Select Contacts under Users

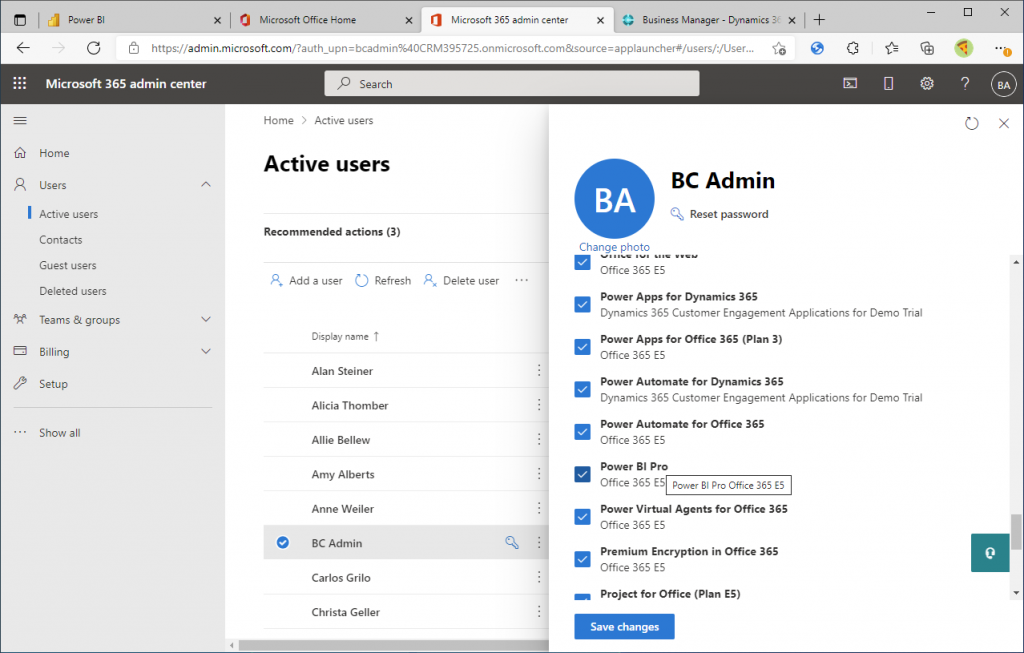(x=61, y=240)
